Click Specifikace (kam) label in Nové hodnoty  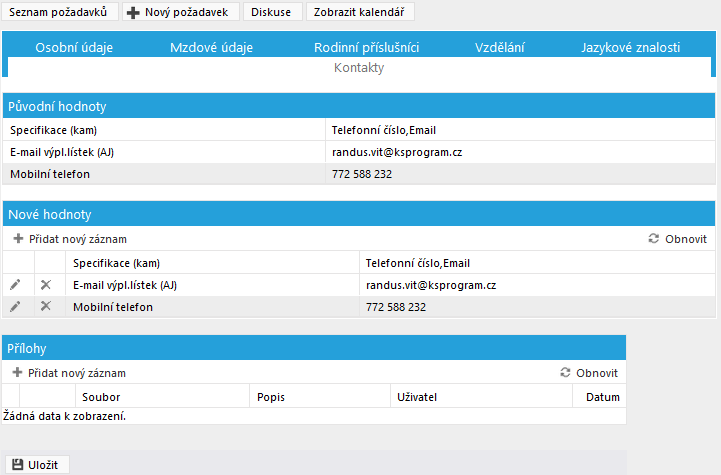116,263
